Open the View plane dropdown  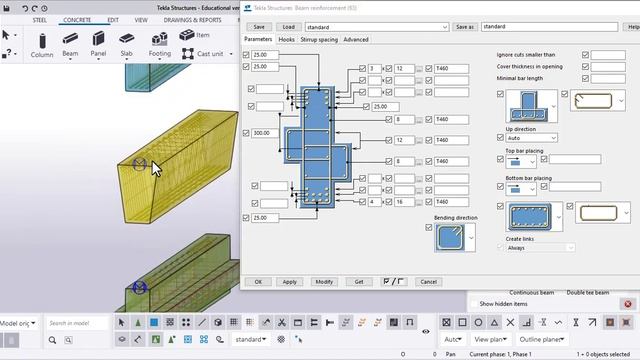tap(491, 340)
